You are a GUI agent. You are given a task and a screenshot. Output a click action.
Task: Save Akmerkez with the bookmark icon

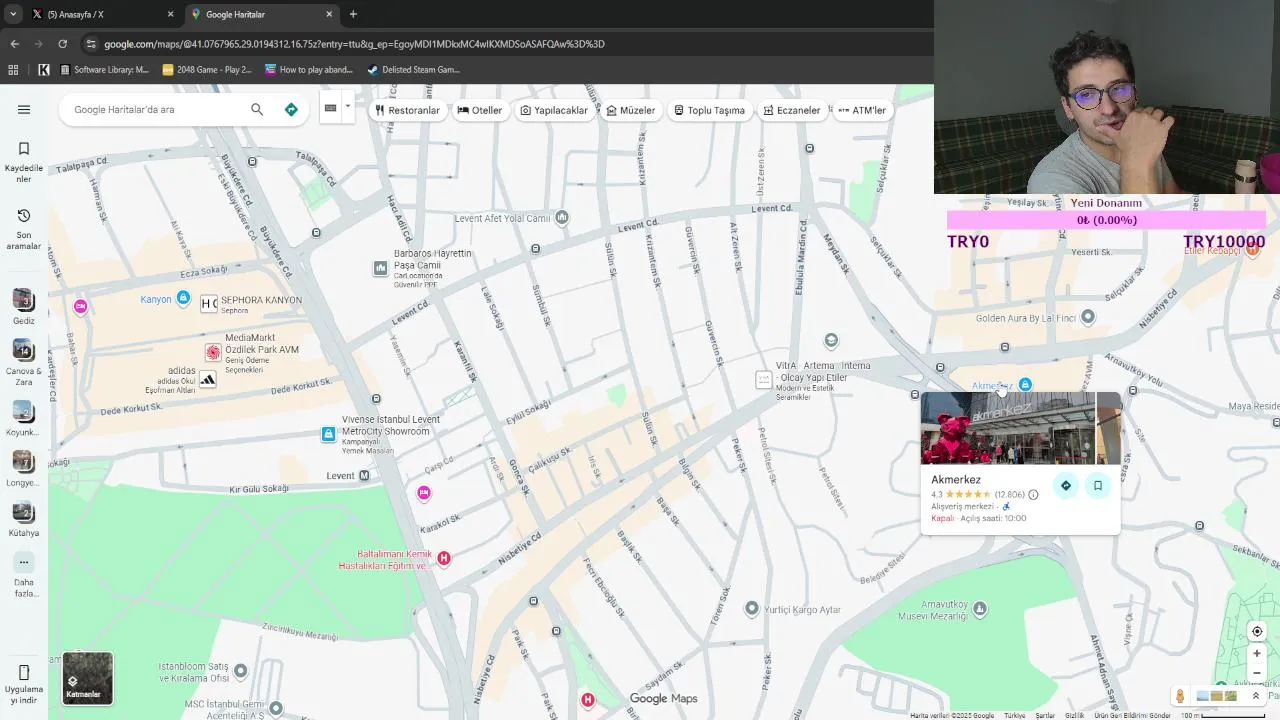coord(1097,486)
